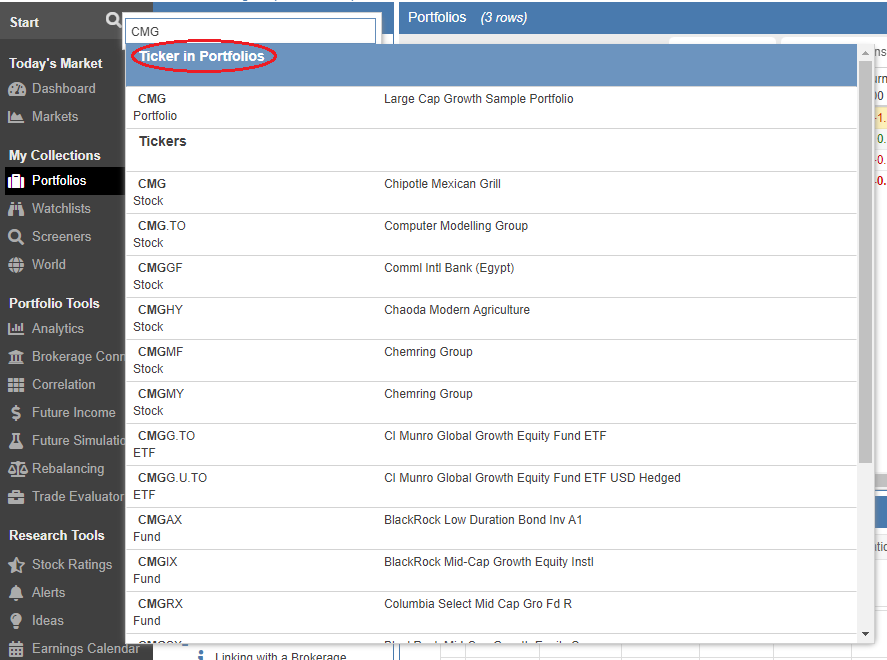The width and height of the screenshot is (887, 660).
Task: Open Trade Evaluator from the sidebar
Action: pyautogui.click(x=77, y=497)
